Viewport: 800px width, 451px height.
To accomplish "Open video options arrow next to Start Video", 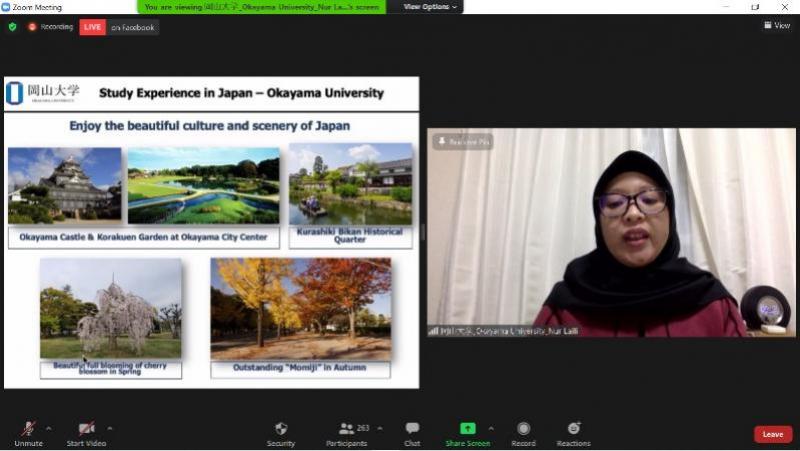I will pos(110,428).
